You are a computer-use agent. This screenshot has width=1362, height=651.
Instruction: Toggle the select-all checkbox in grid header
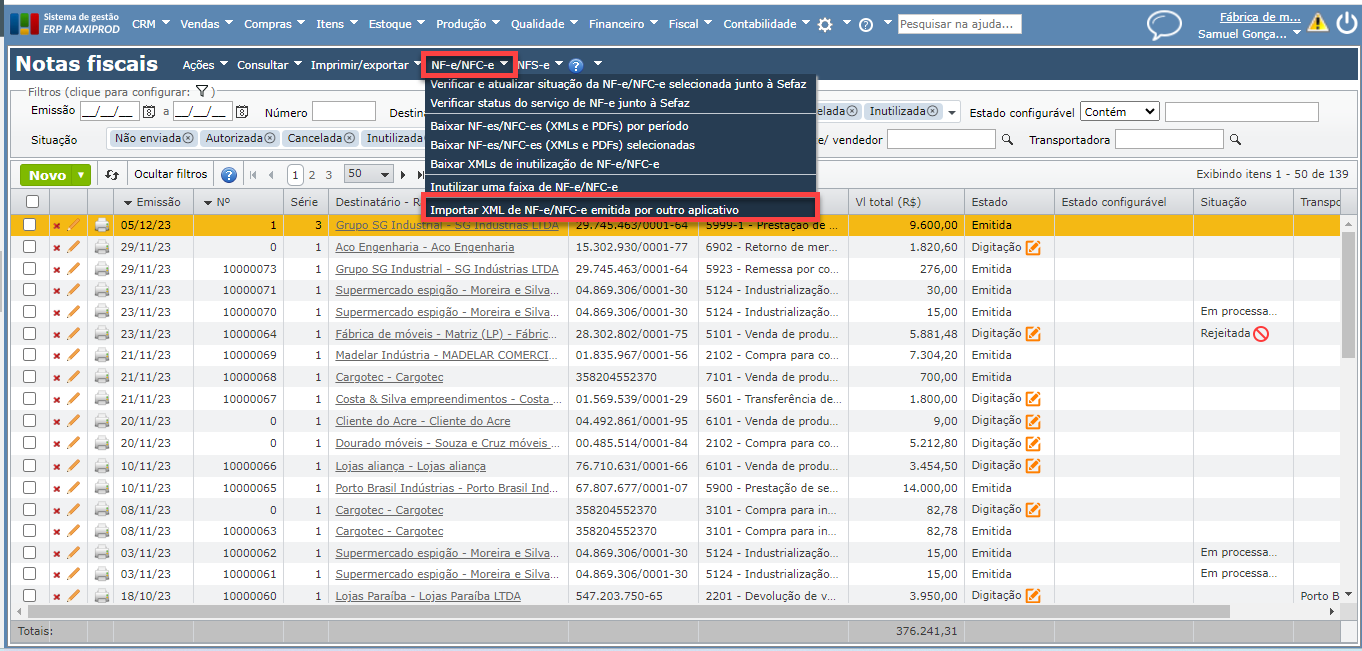point(31,202)
